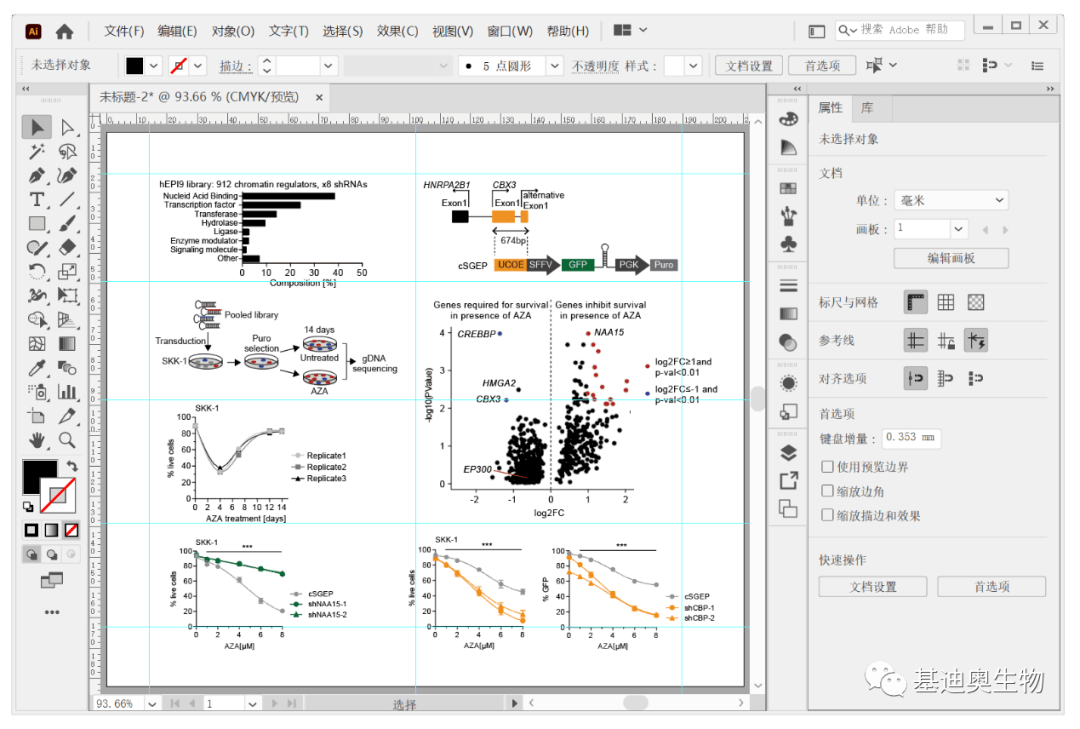Check the 缩放边角 option

click(828, 491)
